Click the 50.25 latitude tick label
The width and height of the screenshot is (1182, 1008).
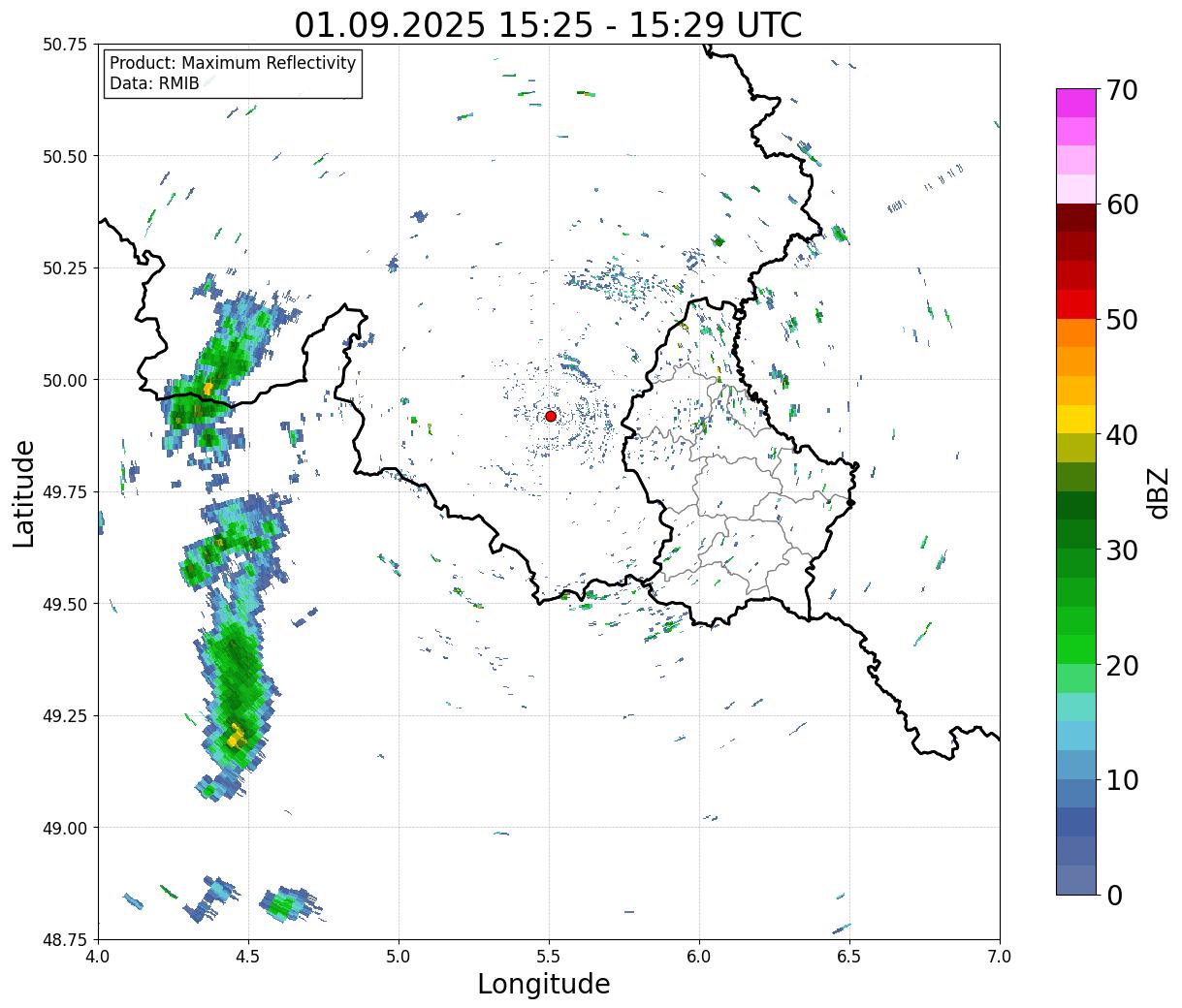coord(64,268)
